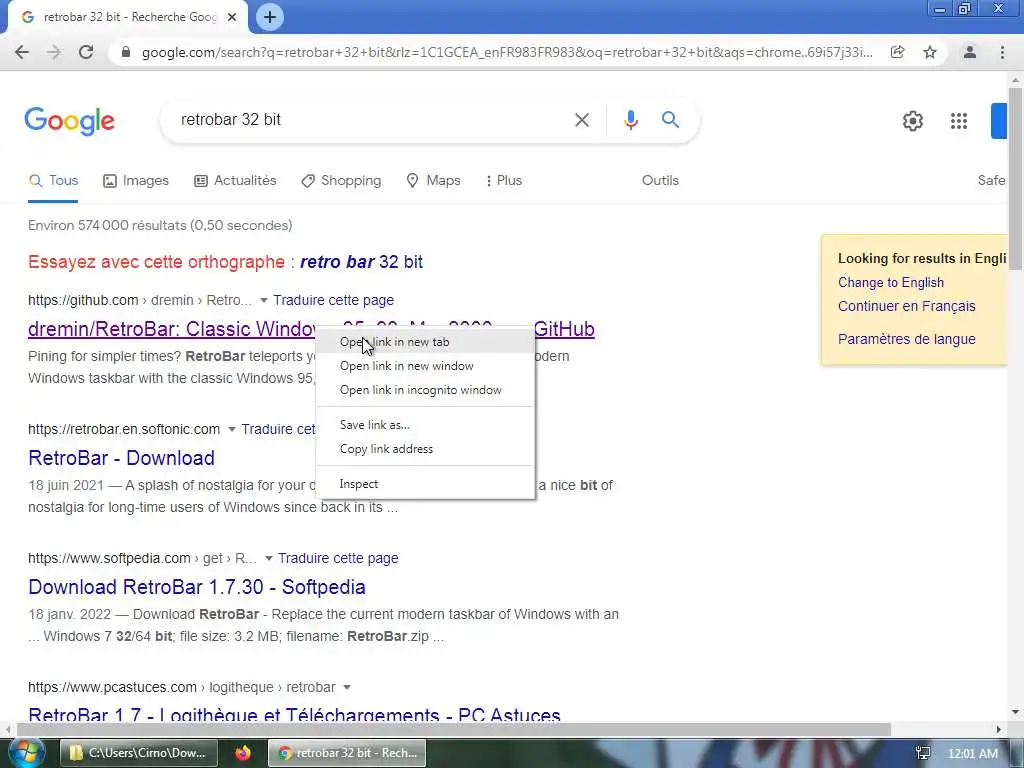Clear the search box with the X
1024x768 pixels.
click(582, 120)
